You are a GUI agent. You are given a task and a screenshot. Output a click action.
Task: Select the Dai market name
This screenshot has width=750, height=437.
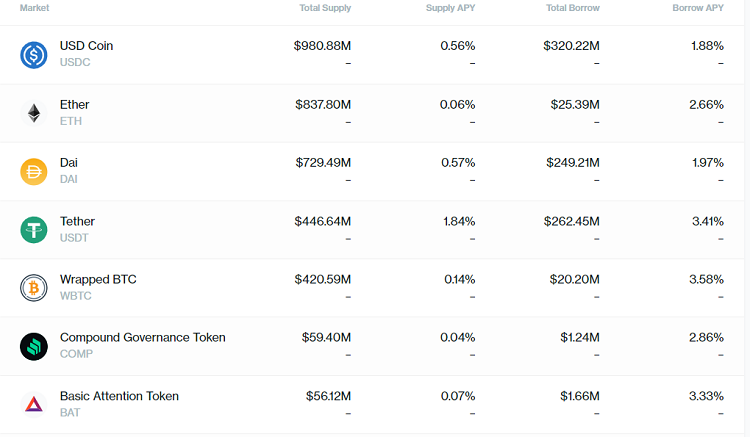[69, 162]
